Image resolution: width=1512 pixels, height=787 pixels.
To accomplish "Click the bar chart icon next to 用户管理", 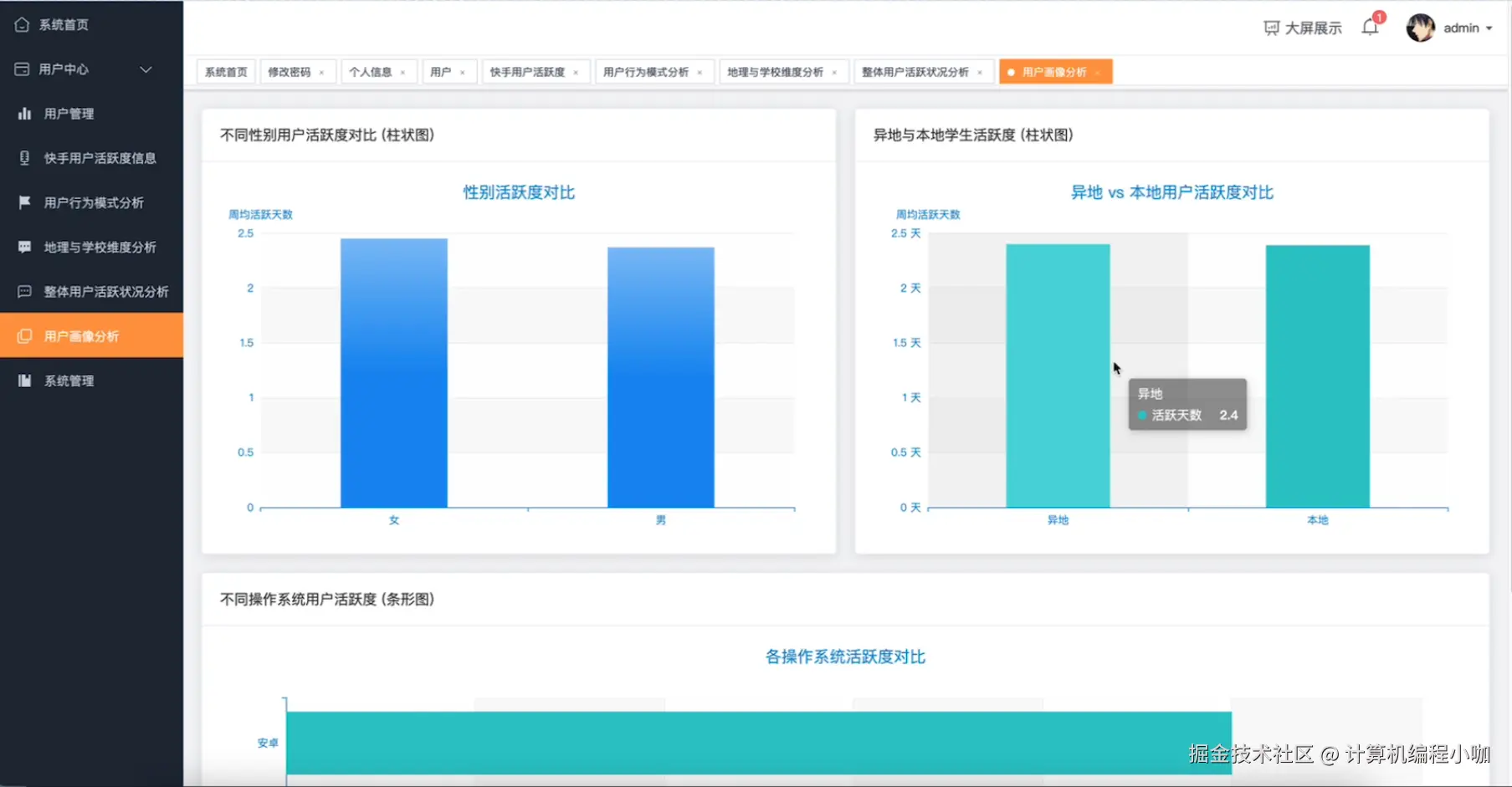I will (x=25, y=113).
